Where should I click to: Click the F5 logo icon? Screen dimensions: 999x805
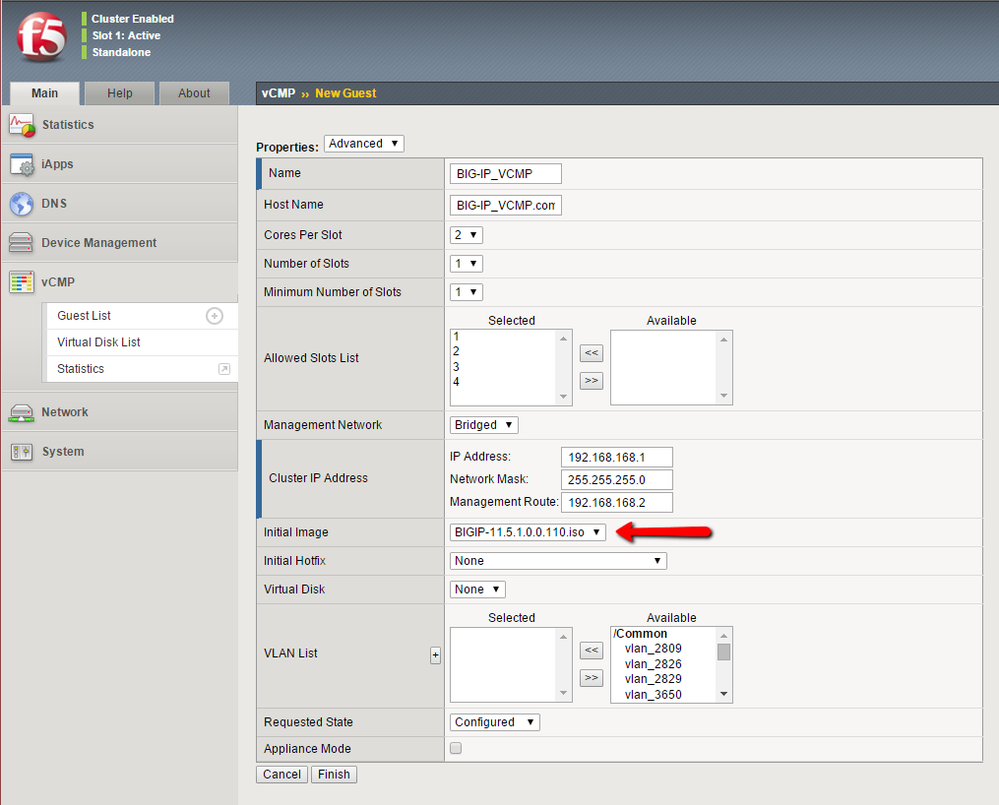tap(41, 37)
